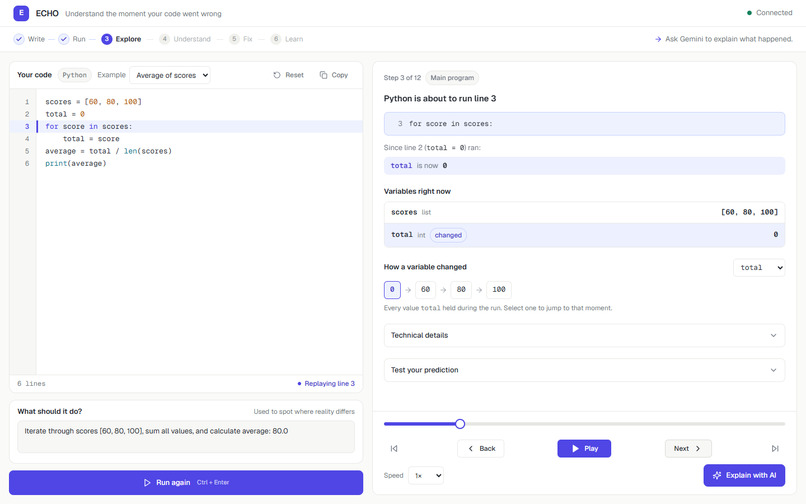
Task: Click code line 6 print(average)
Action: [76, 164]
